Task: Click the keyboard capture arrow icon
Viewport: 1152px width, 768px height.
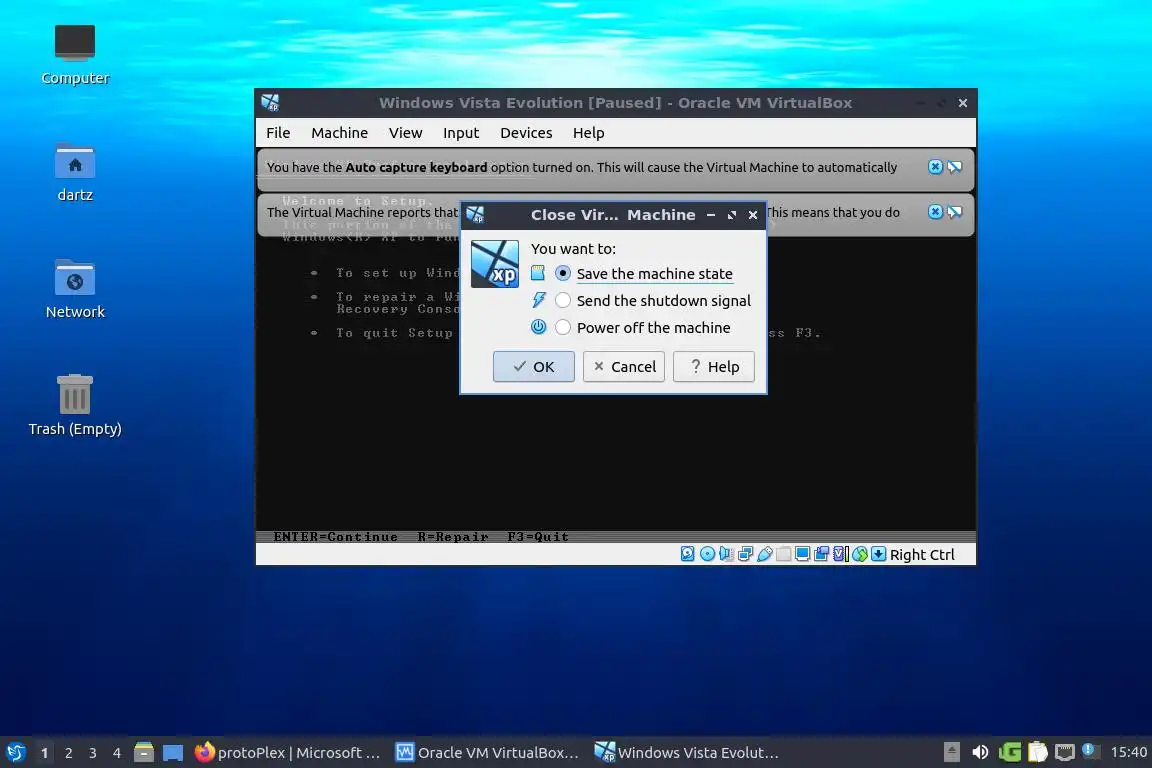Action: tap(879, 554)
